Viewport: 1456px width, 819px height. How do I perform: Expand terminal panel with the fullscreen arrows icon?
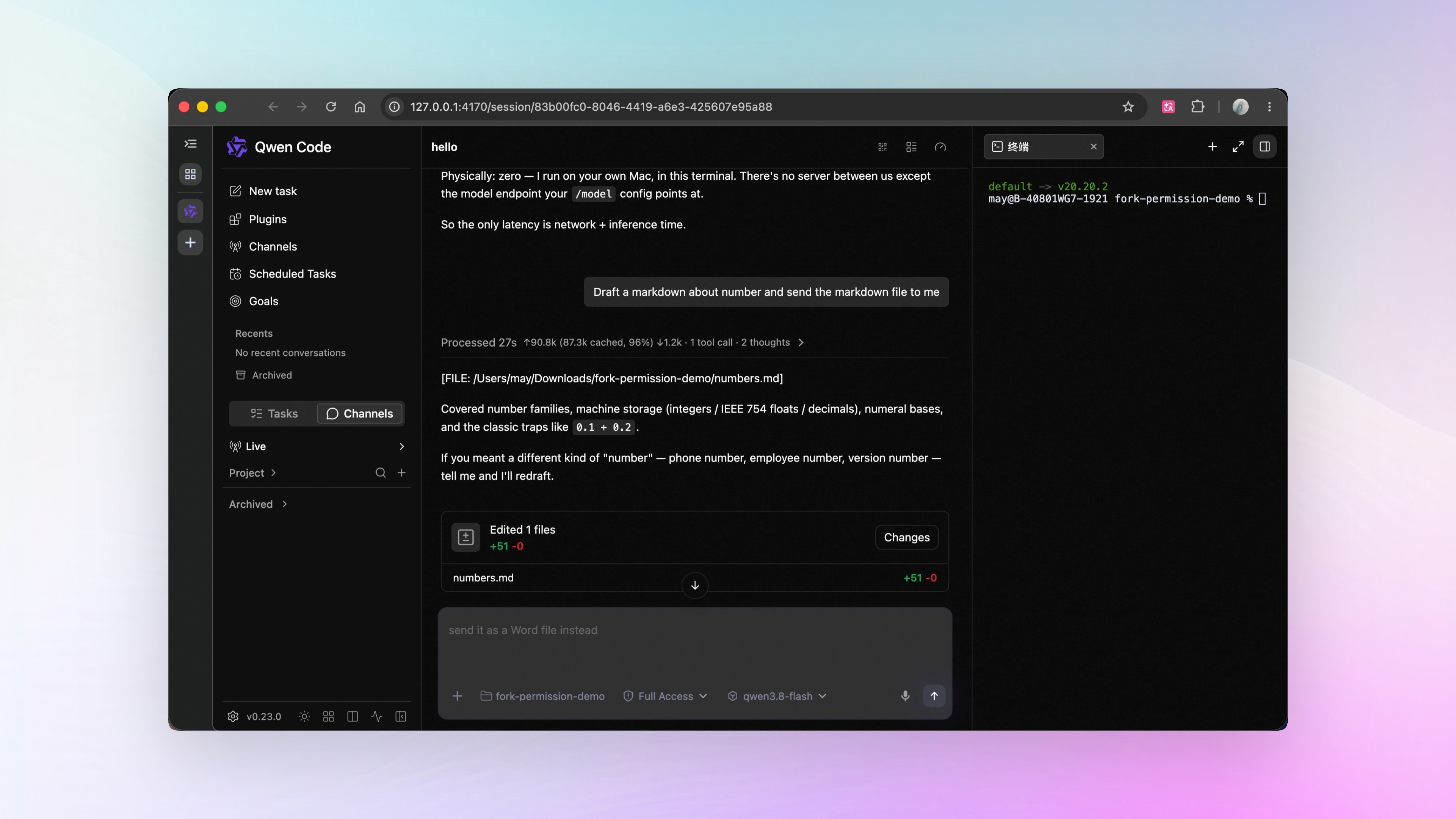point(1238,146)
